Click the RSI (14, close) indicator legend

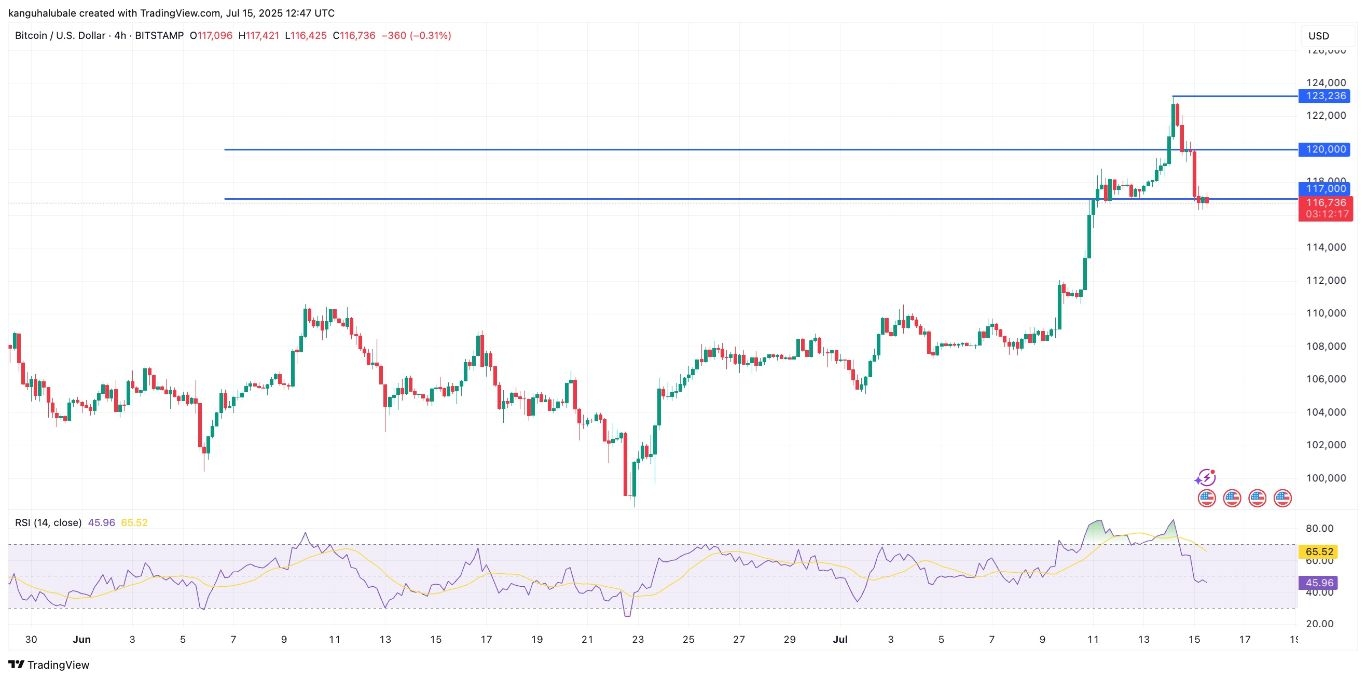(47, 522)
